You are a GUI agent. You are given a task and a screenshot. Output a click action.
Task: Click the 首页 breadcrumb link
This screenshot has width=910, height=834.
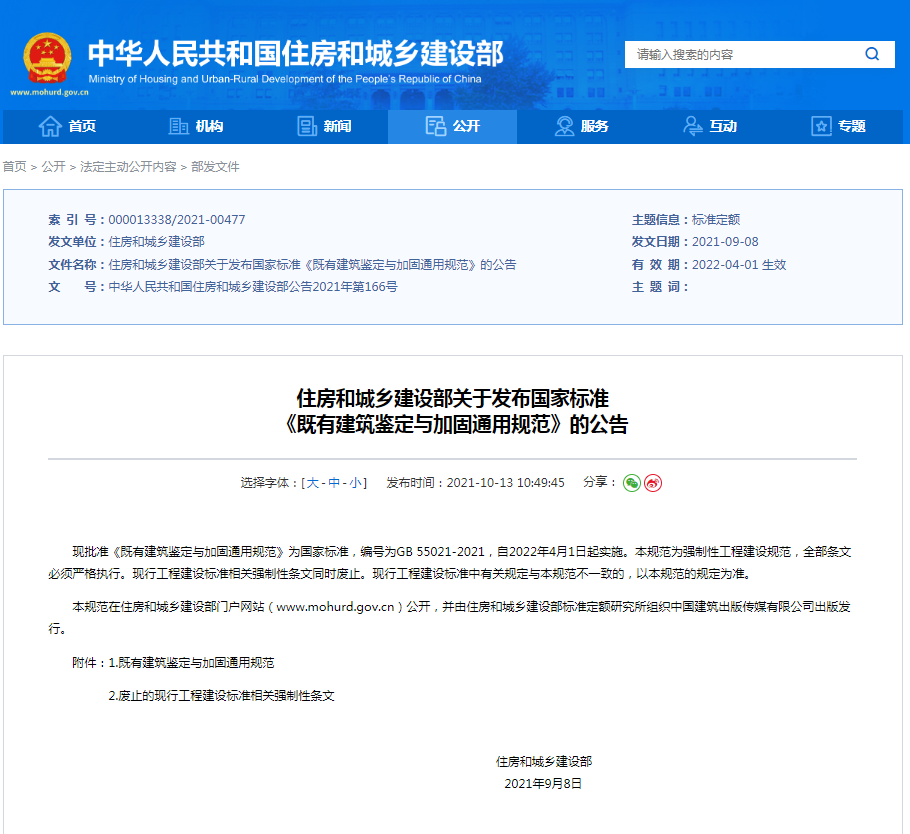coord(14,167)
